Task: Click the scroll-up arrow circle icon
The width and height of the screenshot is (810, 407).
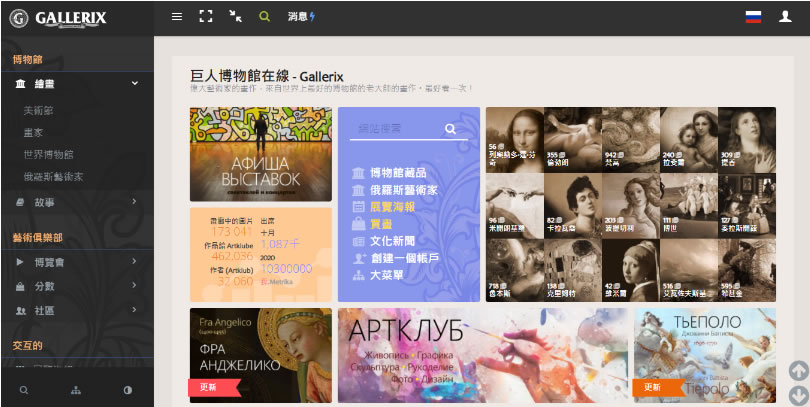Action: tap(798, 370)
